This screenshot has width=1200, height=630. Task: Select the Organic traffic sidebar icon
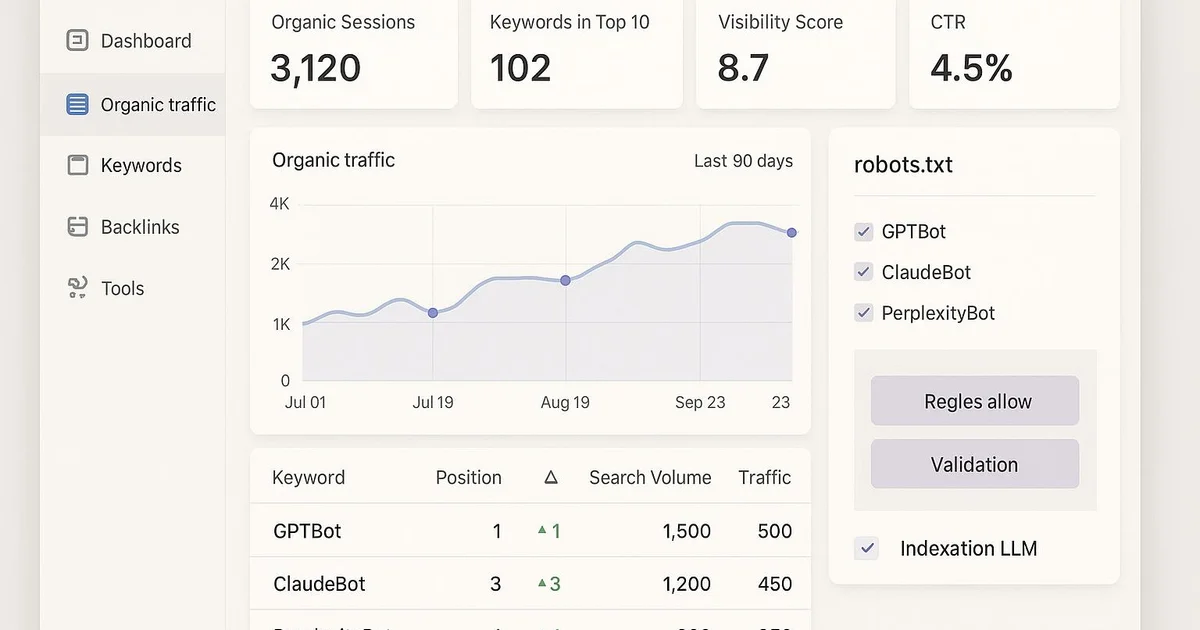pos(77,104)
